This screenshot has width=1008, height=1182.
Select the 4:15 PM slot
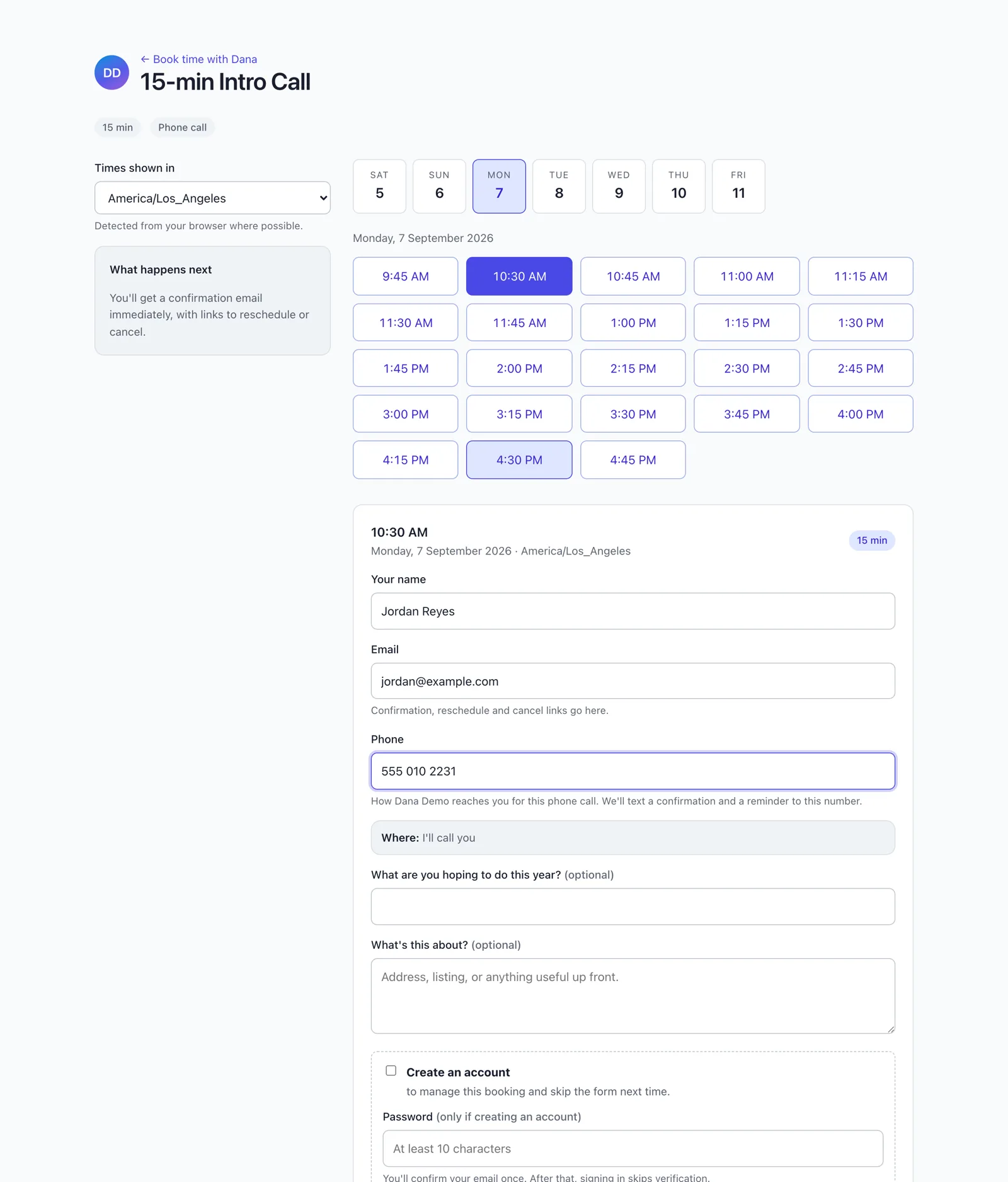405,460
